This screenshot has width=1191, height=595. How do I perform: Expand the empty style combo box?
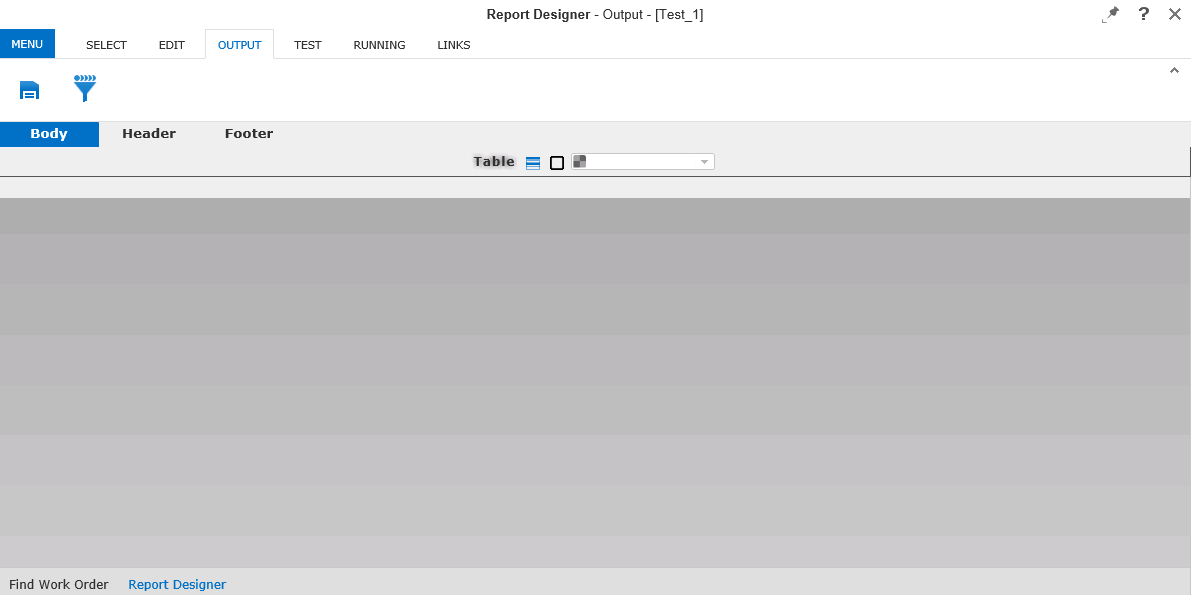[704, 161]
